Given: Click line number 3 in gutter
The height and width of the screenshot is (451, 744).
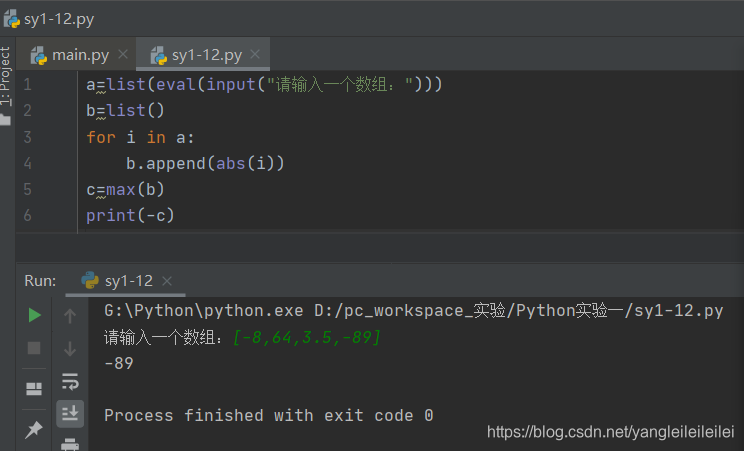Looking at the screenshot, I should pos(28,137).
